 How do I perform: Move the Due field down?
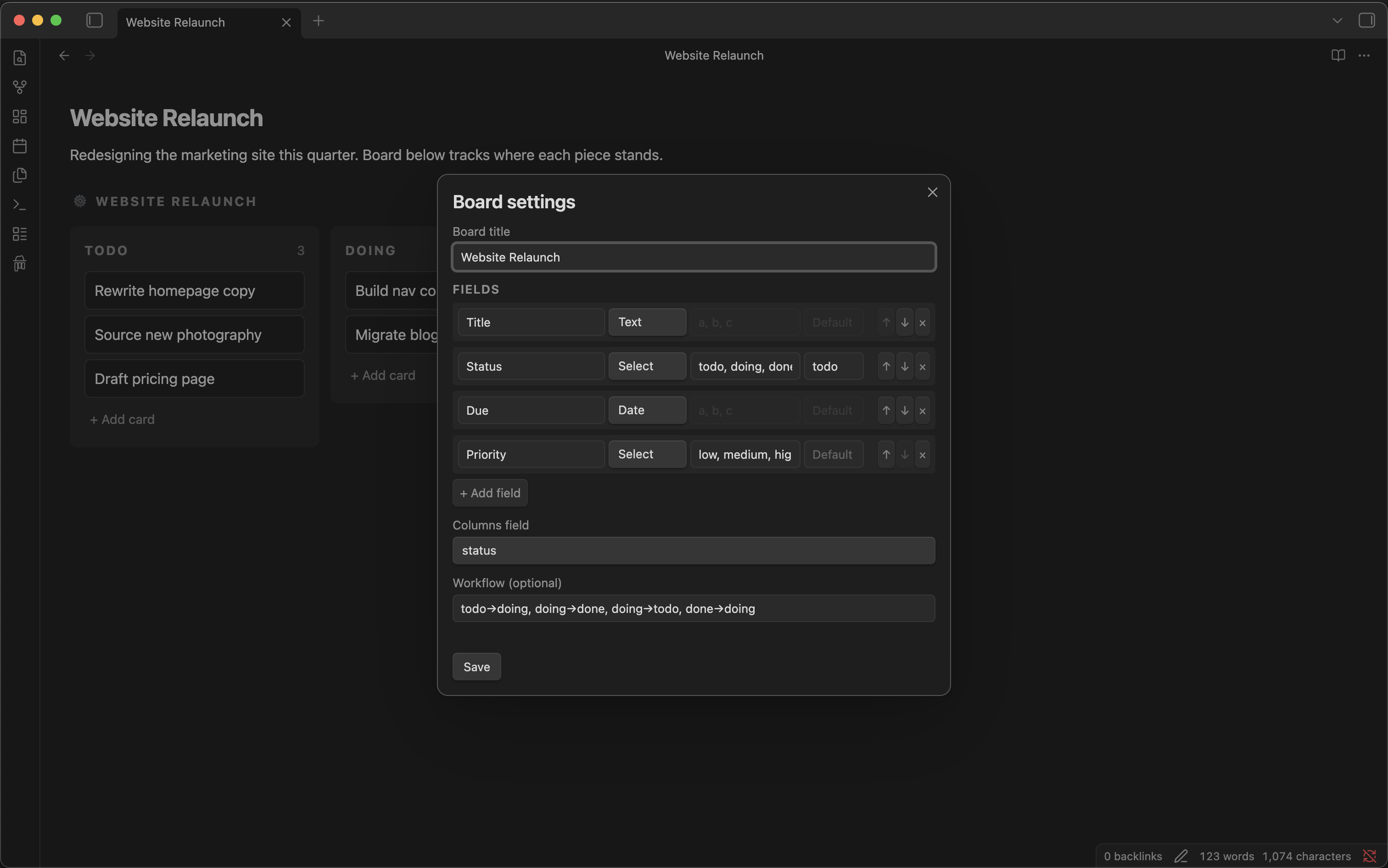tap(905, 411)
